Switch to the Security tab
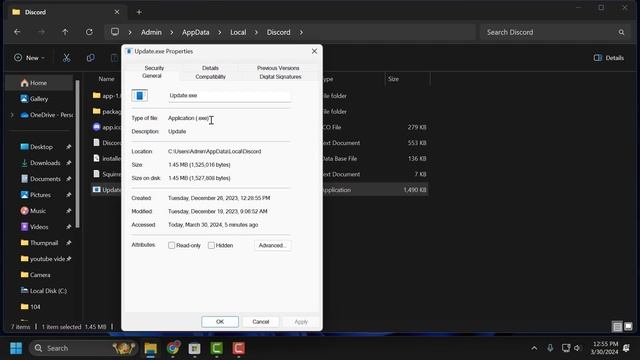 pos(154,68)
